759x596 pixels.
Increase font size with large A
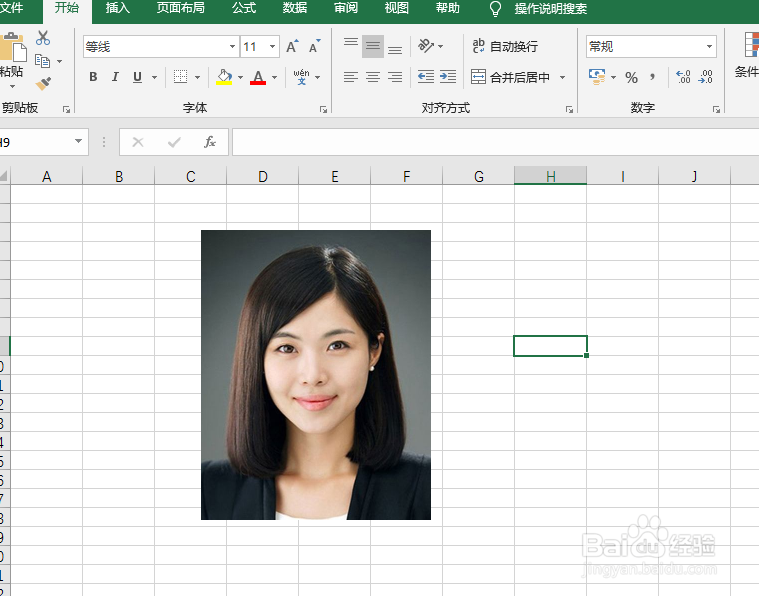292,46
